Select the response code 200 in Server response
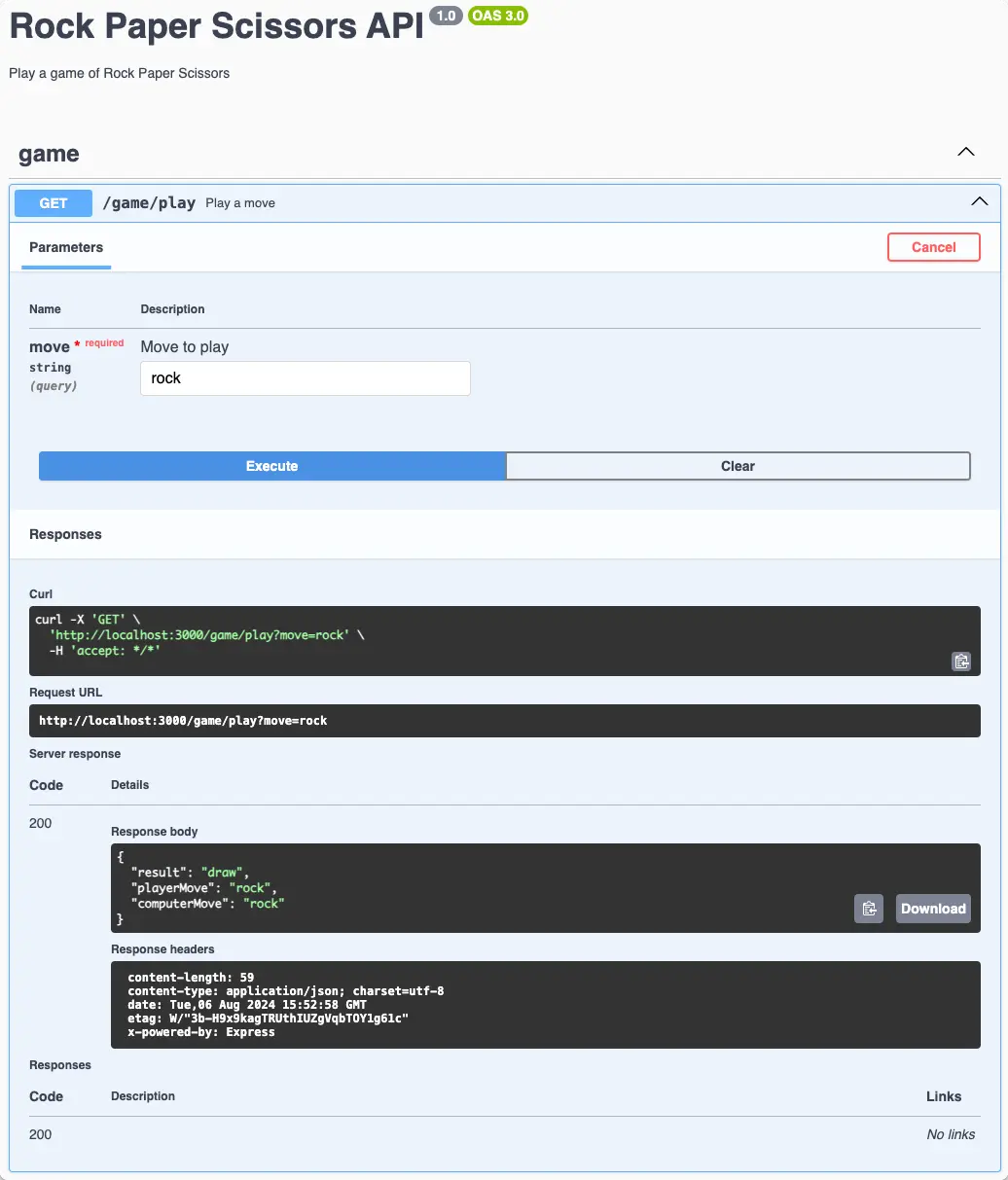 41,823
